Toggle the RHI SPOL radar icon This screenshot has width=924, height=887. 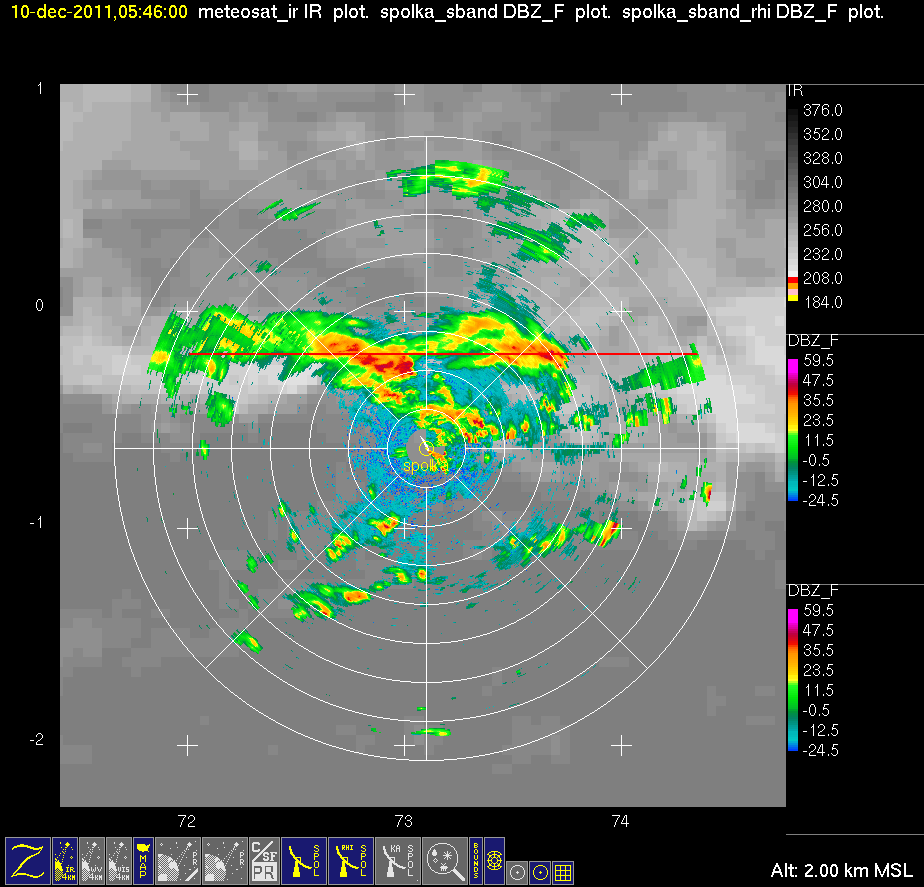point(353,860)
